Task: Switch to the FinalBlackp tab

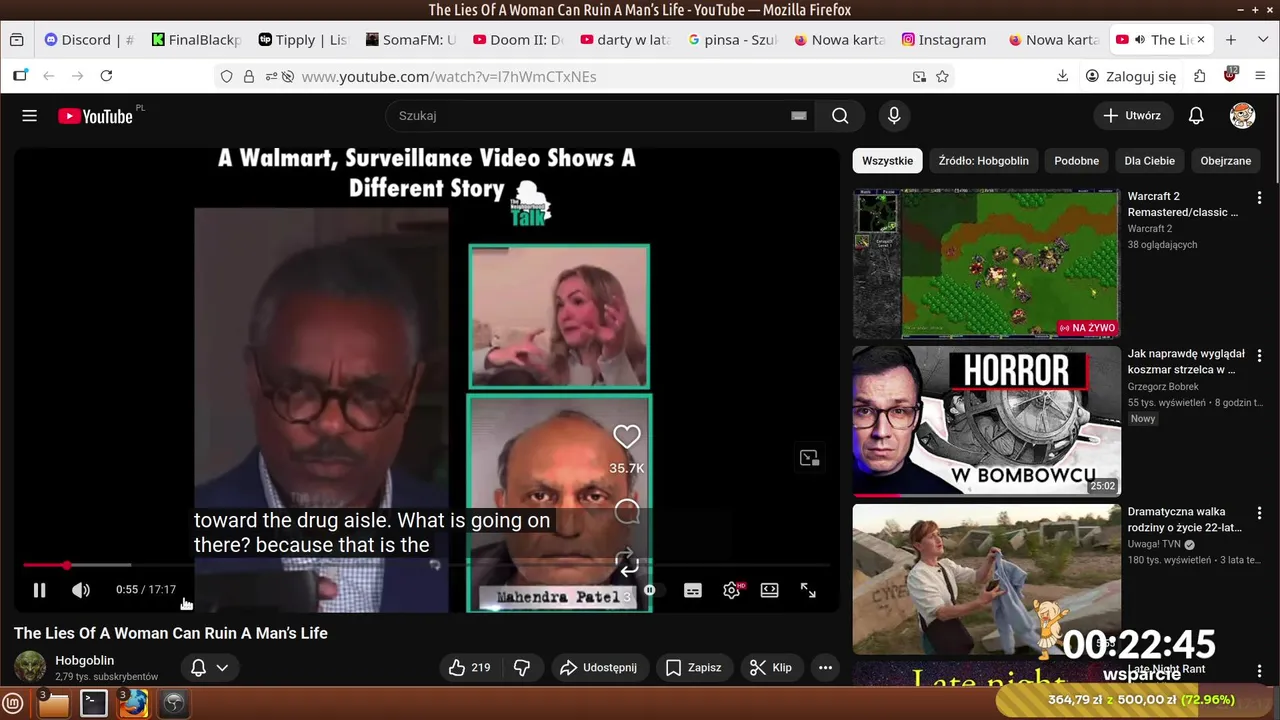Action: (196, 40)
